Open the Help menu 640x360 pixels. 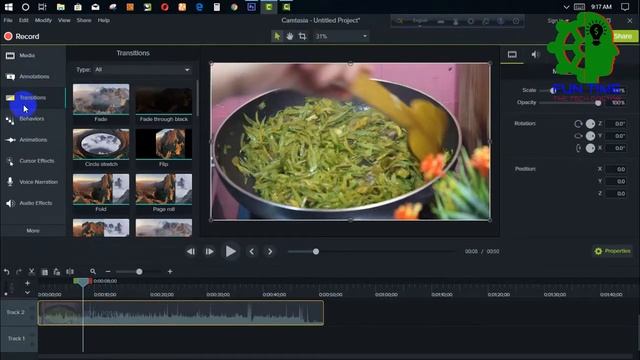[104, 20]
